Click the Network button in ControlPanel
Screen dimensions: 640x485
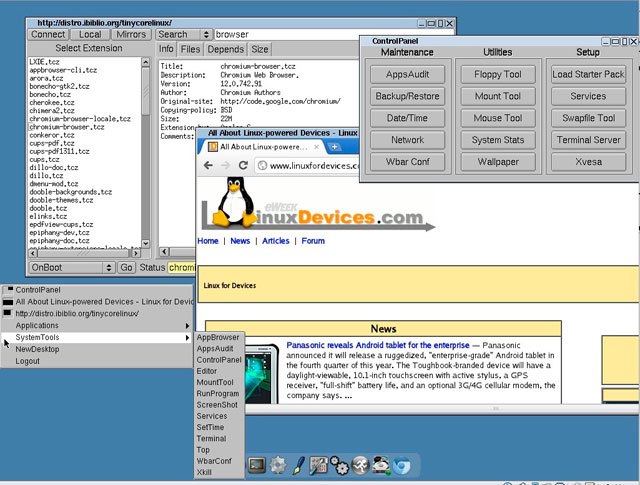[407, 140]
